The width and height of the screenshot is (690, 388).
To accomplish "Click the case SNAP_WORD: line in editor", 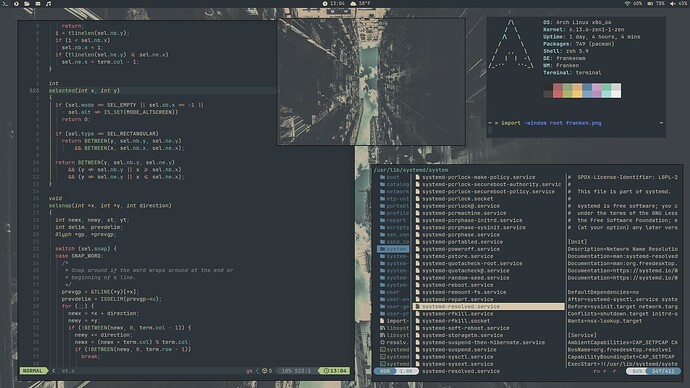I will pos(79,256).
